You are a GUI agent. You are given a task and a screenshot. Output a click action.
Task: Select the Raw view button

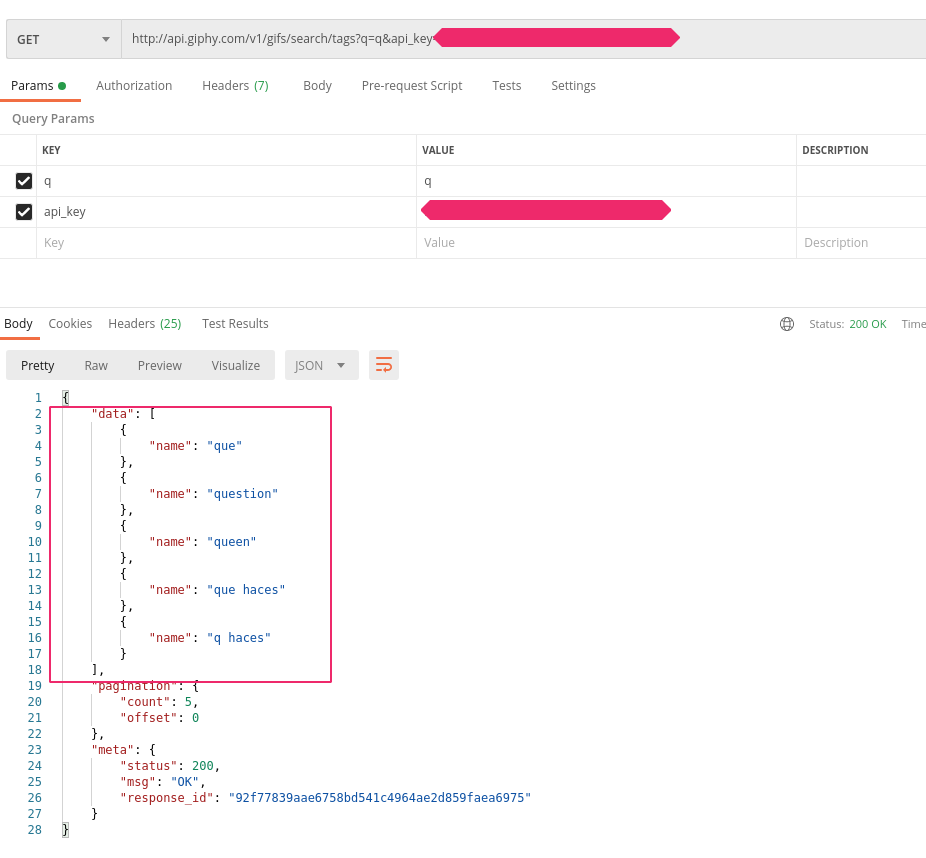click(x=96, y=366)
